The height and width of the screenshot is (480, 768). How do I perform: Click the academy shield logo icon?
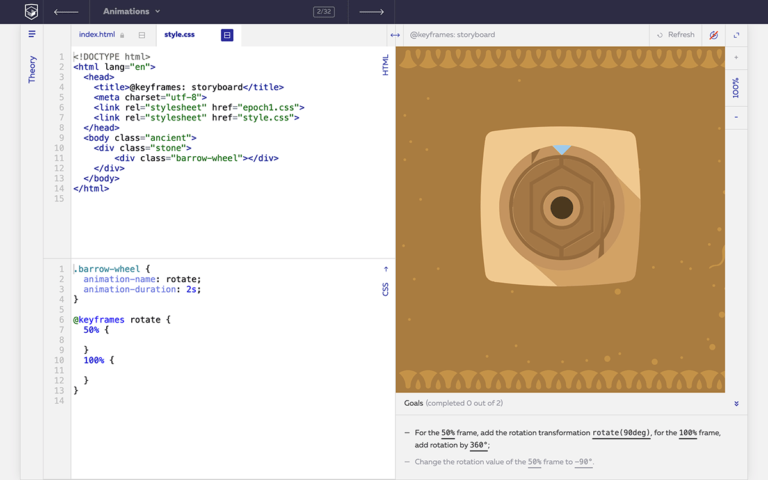31,12
